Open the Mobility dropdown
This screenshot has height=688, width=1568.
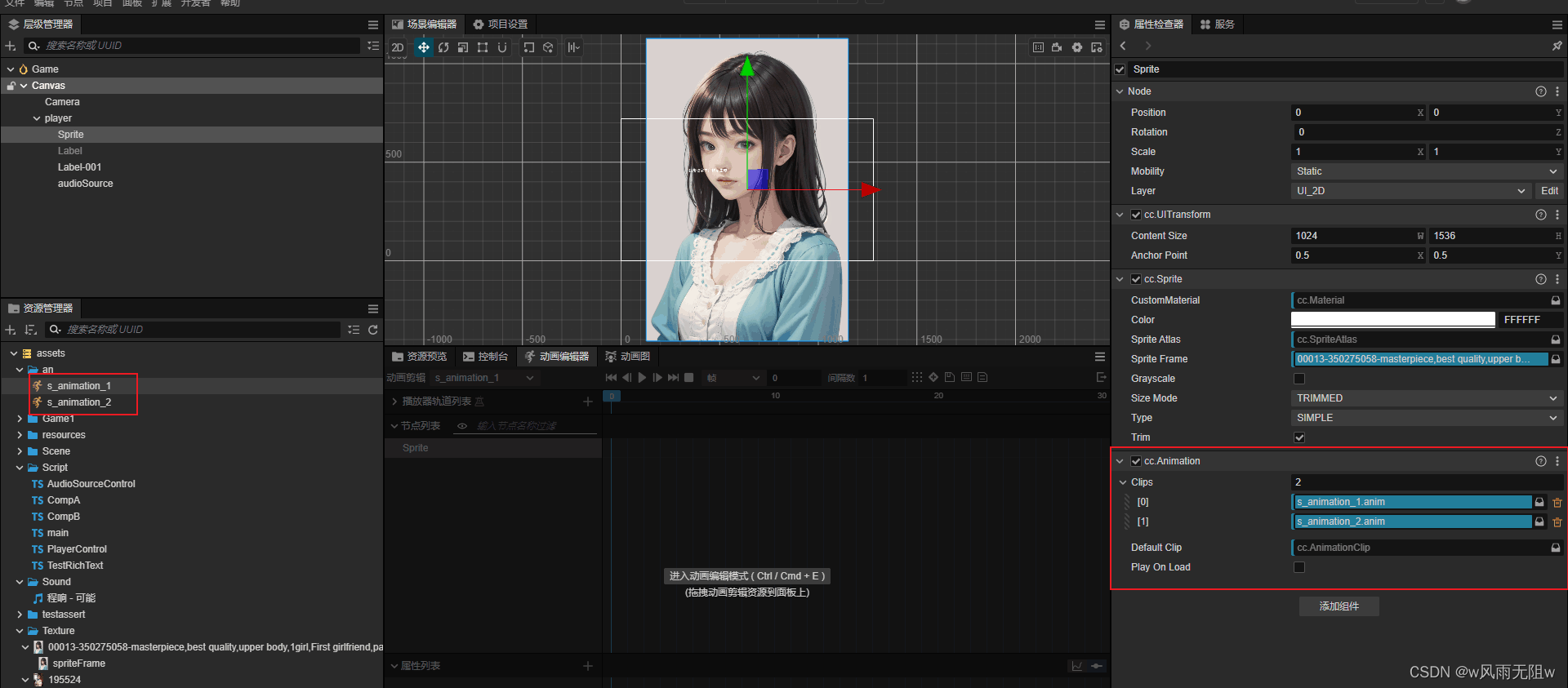(x=1427, y=171)
